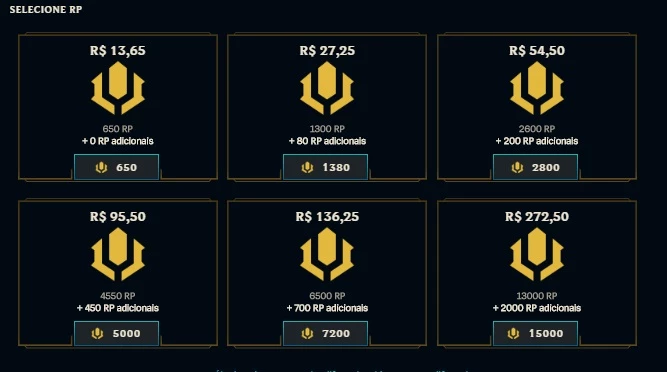Click the '+ 2000 RP adicionais' bonus text
The width and height of the screenshot is (667, 372).
[x=537, y=308]
